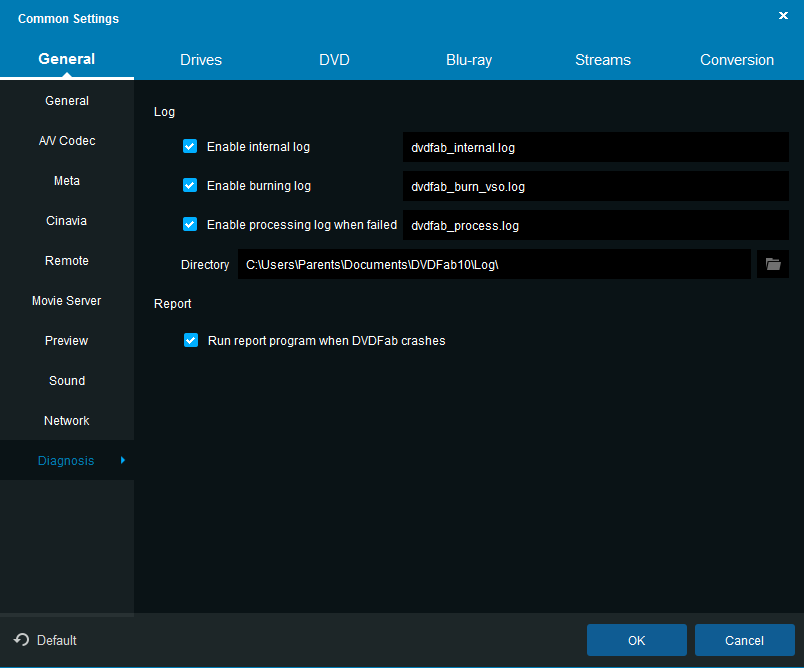Click the Enable burning log label
The image size is (804, 668).
click(x=259, y=186)
